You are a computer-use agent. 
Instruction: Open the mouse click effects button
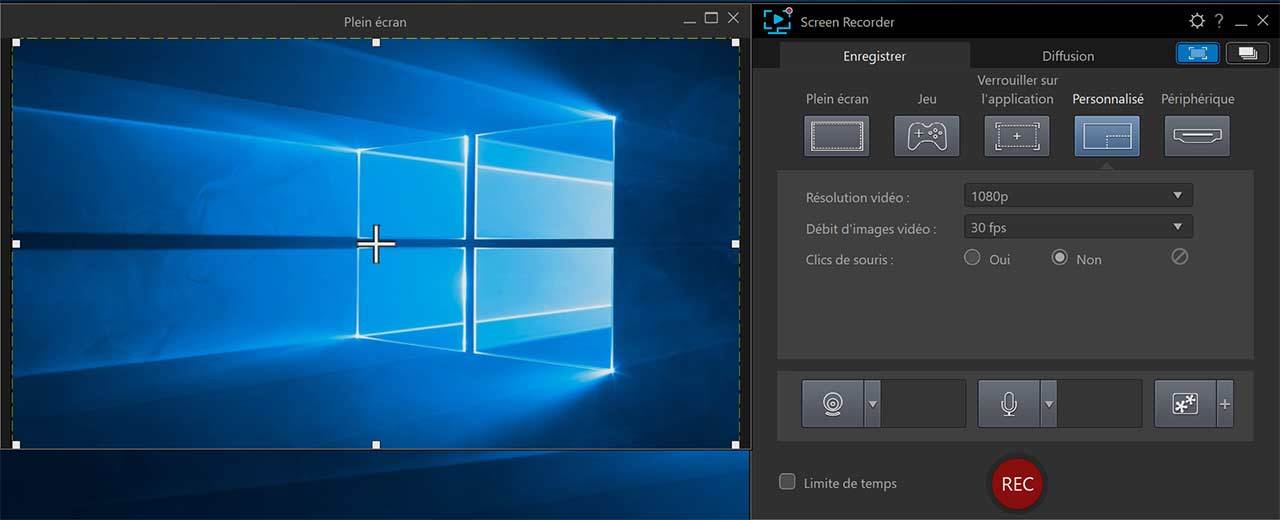(x=1185, y=403)
